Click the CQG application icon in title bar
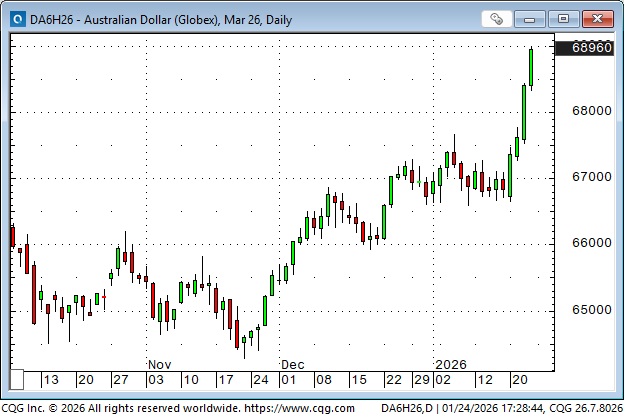The height and width of the screenshot is (418, 634). [16, 19]
